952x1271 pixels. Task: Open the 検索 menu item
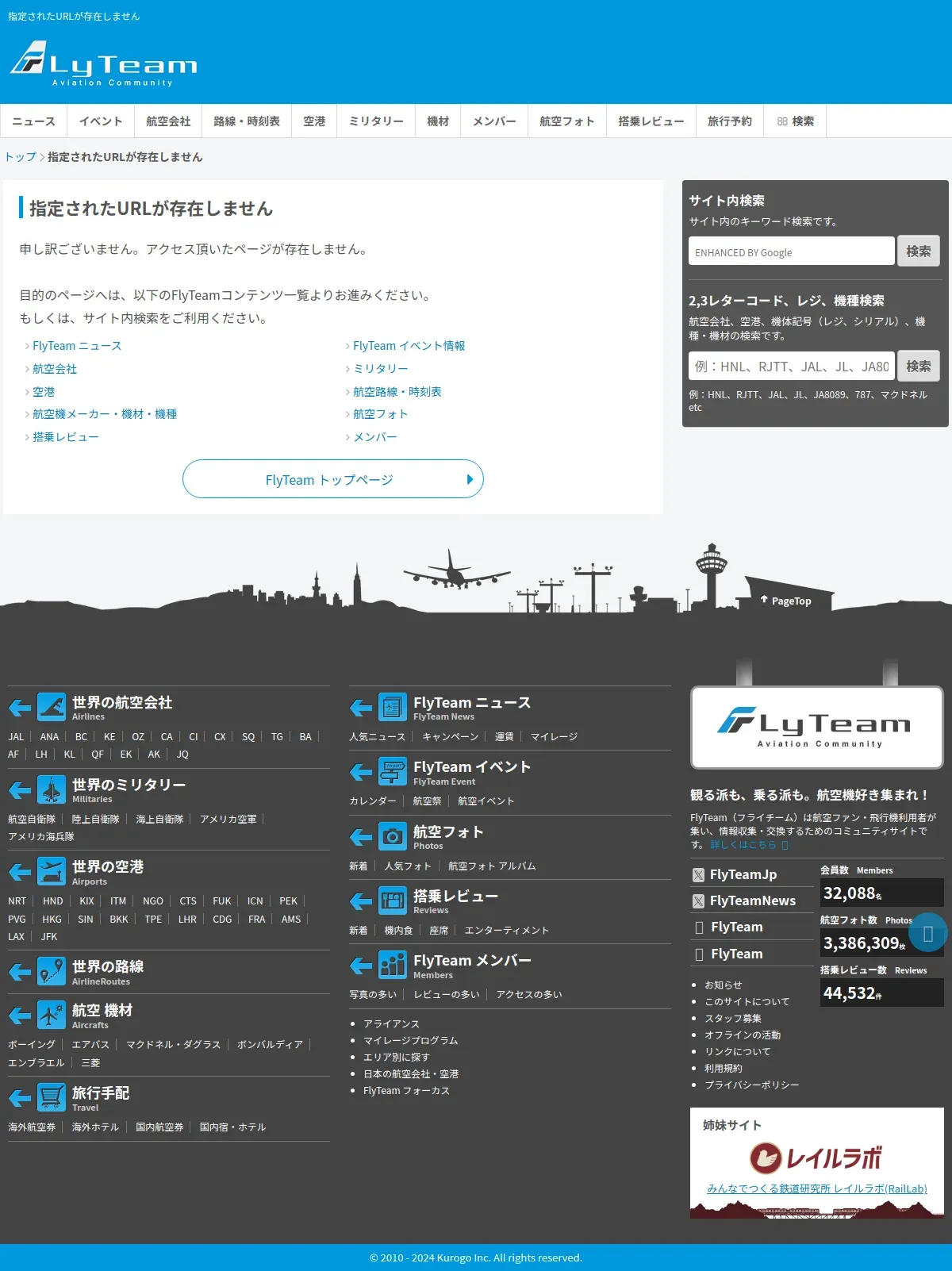(796, 121)
